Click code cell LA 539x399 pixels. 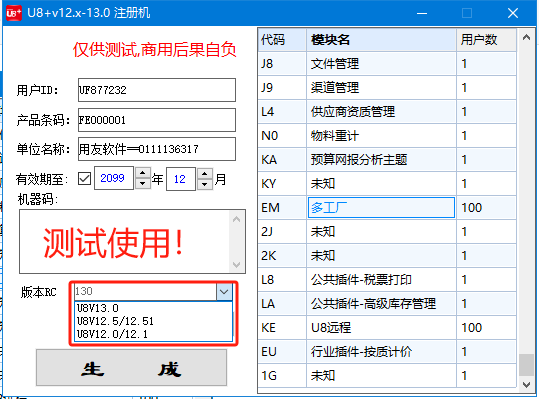pyautogui.click(x=282, y=303)
